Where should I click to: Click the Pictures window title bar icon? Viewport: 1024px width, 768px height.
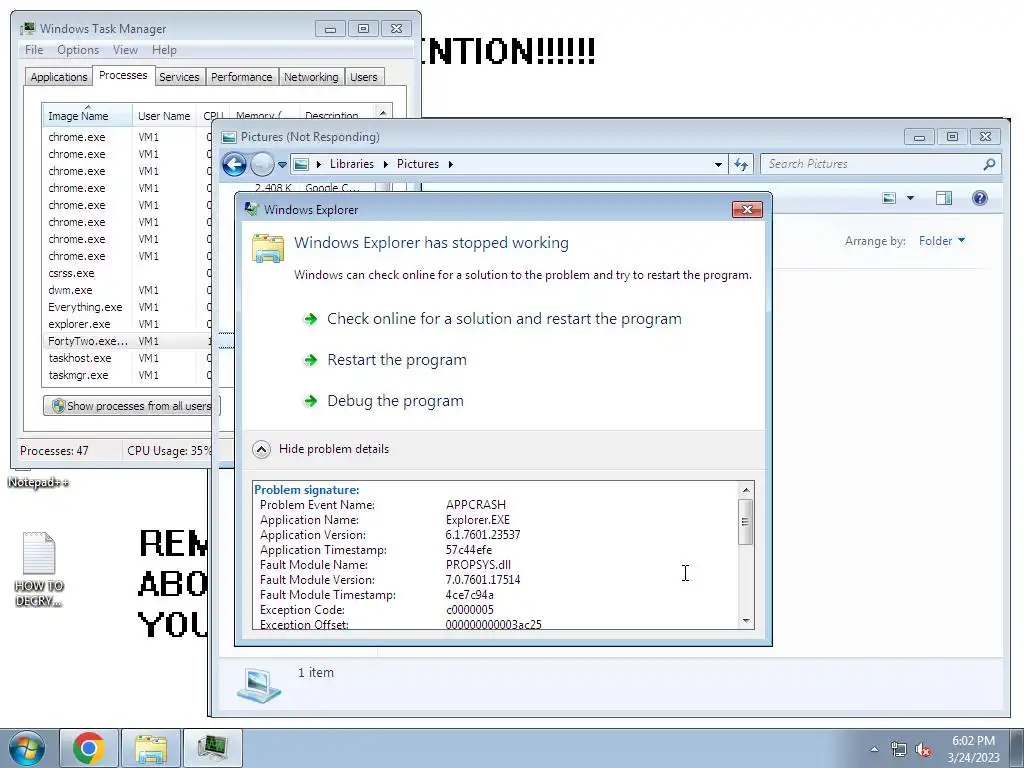[x=229, y=137]
